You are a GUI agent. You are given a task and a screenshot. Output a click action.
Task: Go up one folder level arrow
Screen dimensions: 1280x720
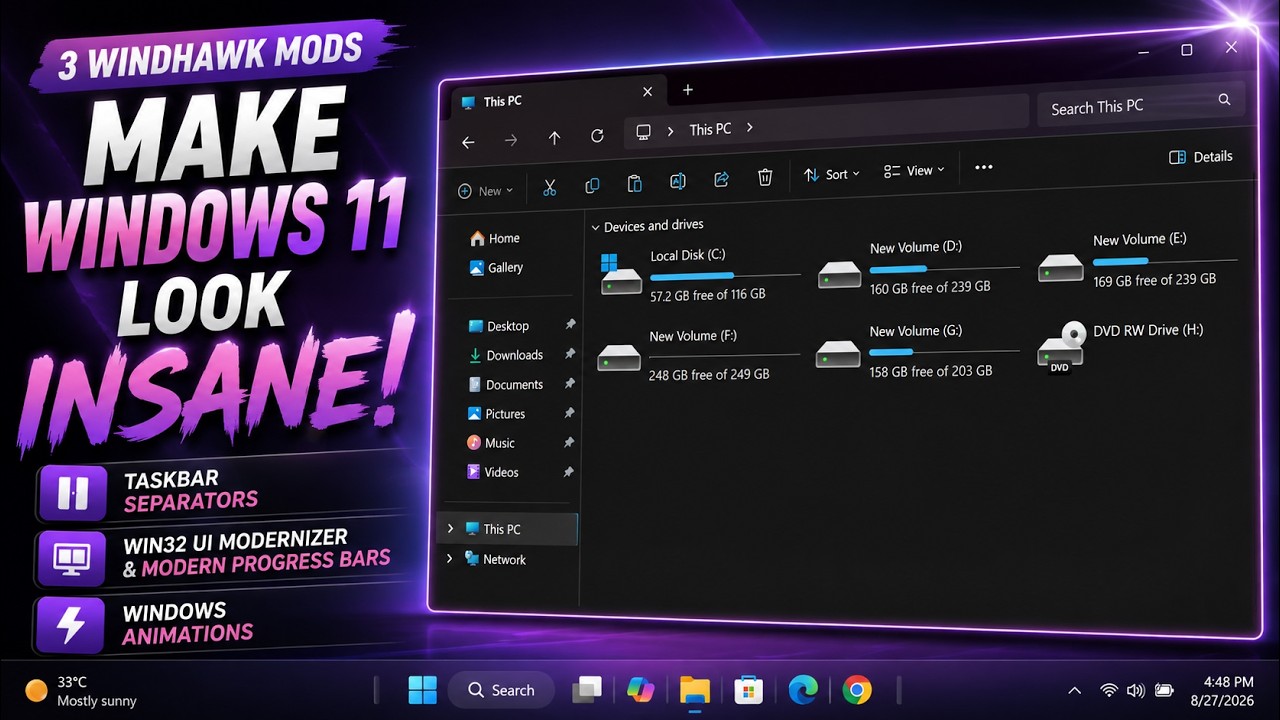(x=554, y=138)
